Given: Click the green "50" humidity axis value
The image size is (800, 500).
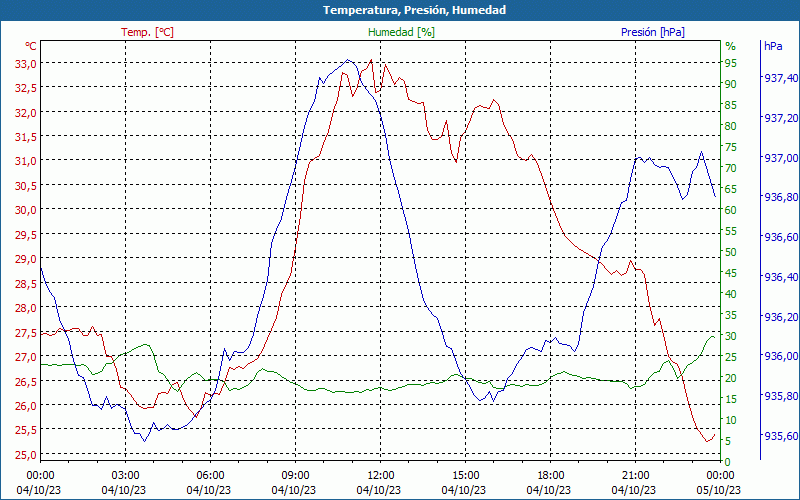Looking at the screenshot, I should (731, 252).
